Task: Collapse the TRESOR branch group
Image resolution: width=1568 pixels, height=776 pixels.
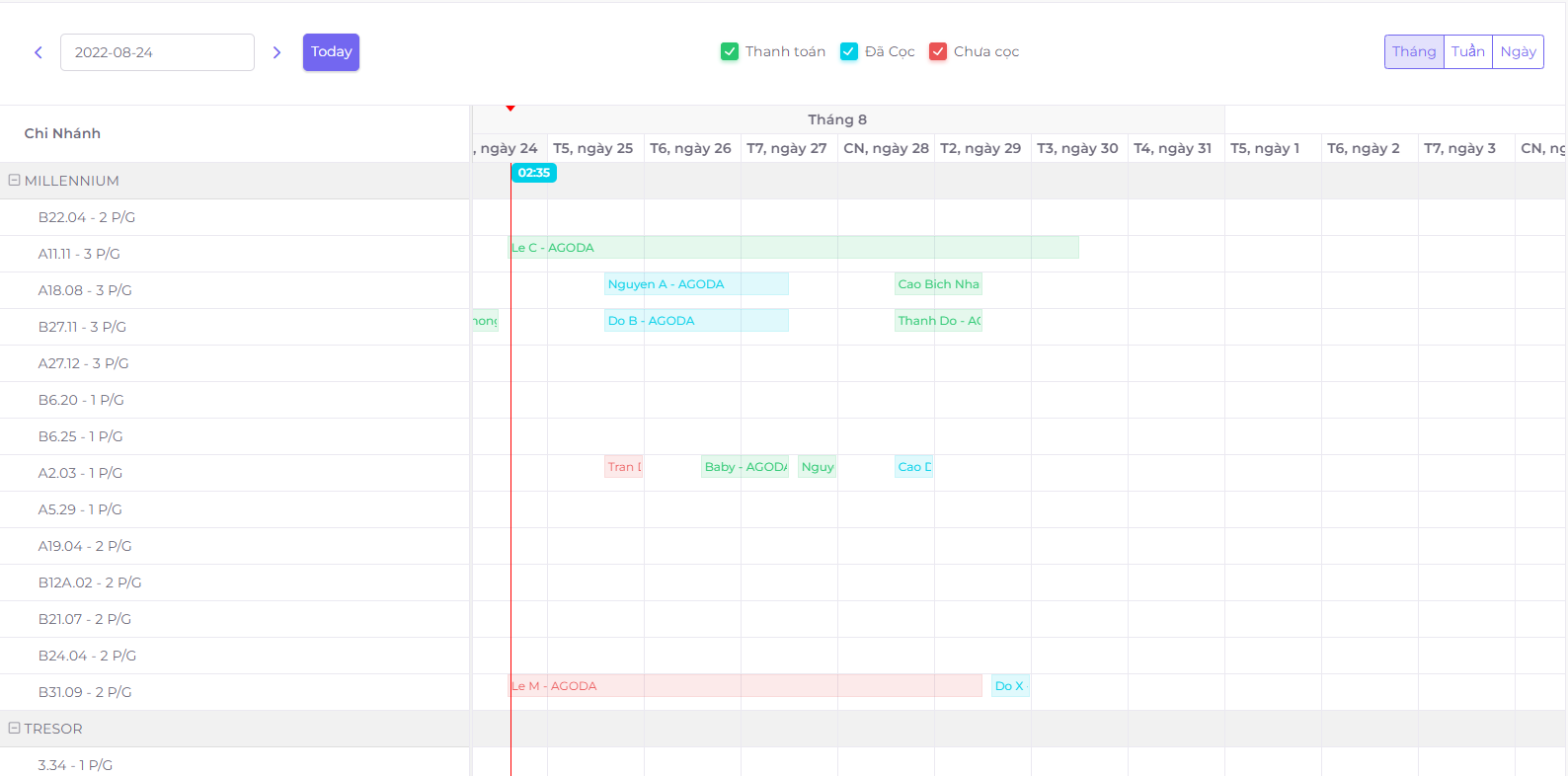Action: coord(15,729)
